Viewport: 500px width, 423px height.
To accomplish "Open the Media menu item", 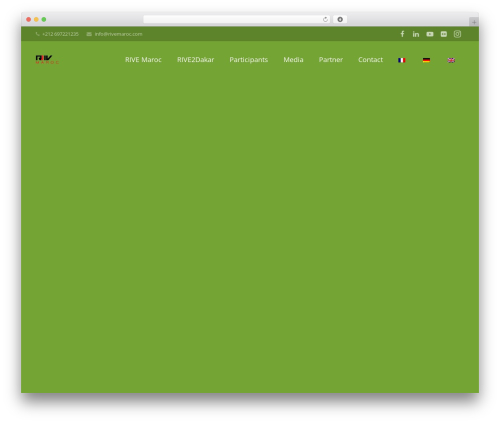I will (x=293, y=60).
